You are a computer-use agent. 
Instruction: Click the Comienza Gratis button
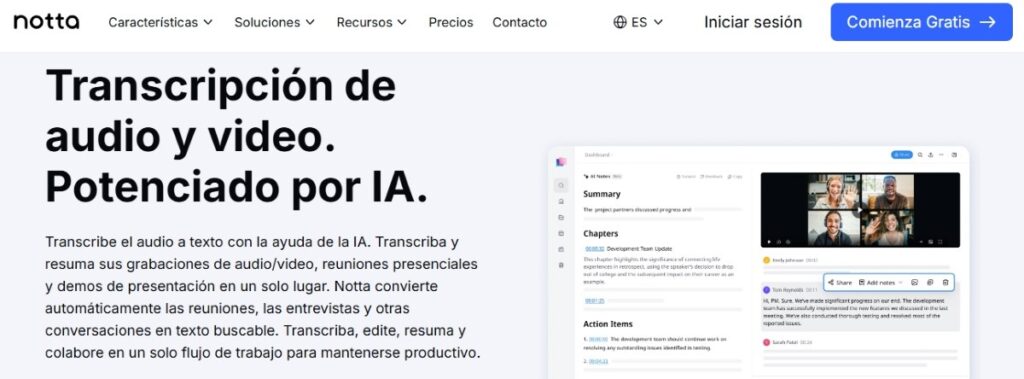coord(921,22)
